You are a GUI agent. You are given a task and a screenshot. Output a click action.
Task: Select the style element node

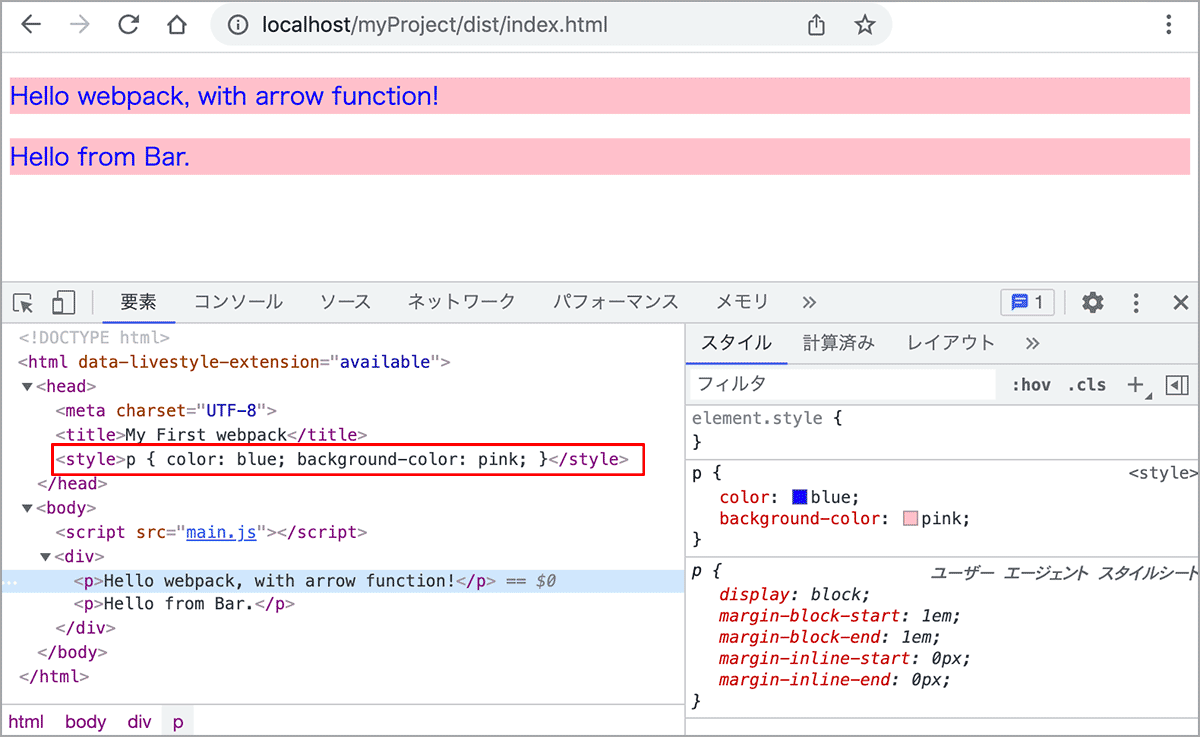[x=342, y=460]
